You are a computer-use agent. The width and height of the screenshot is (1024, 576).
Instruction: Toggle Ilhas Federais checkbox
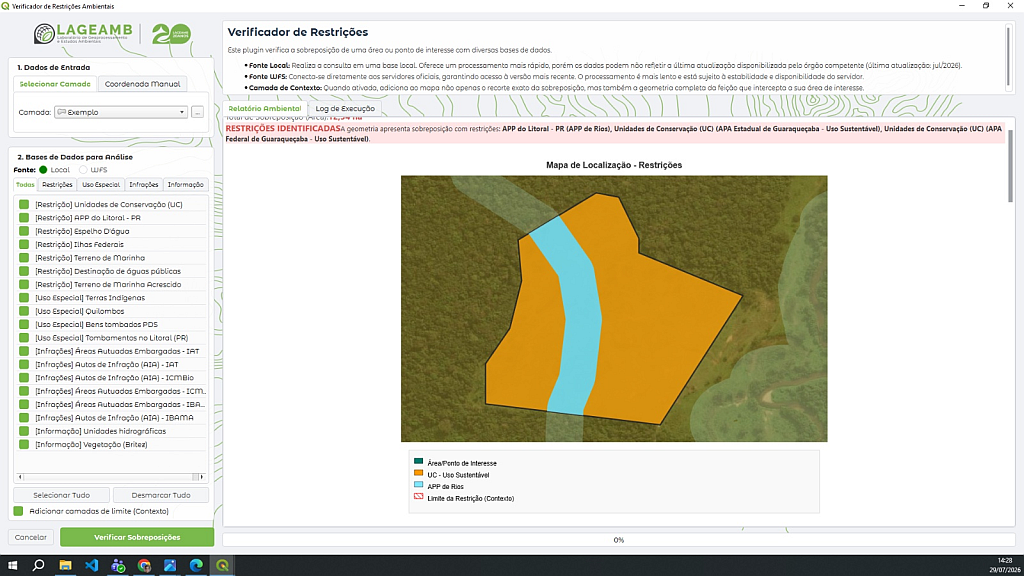coord(24,244)
